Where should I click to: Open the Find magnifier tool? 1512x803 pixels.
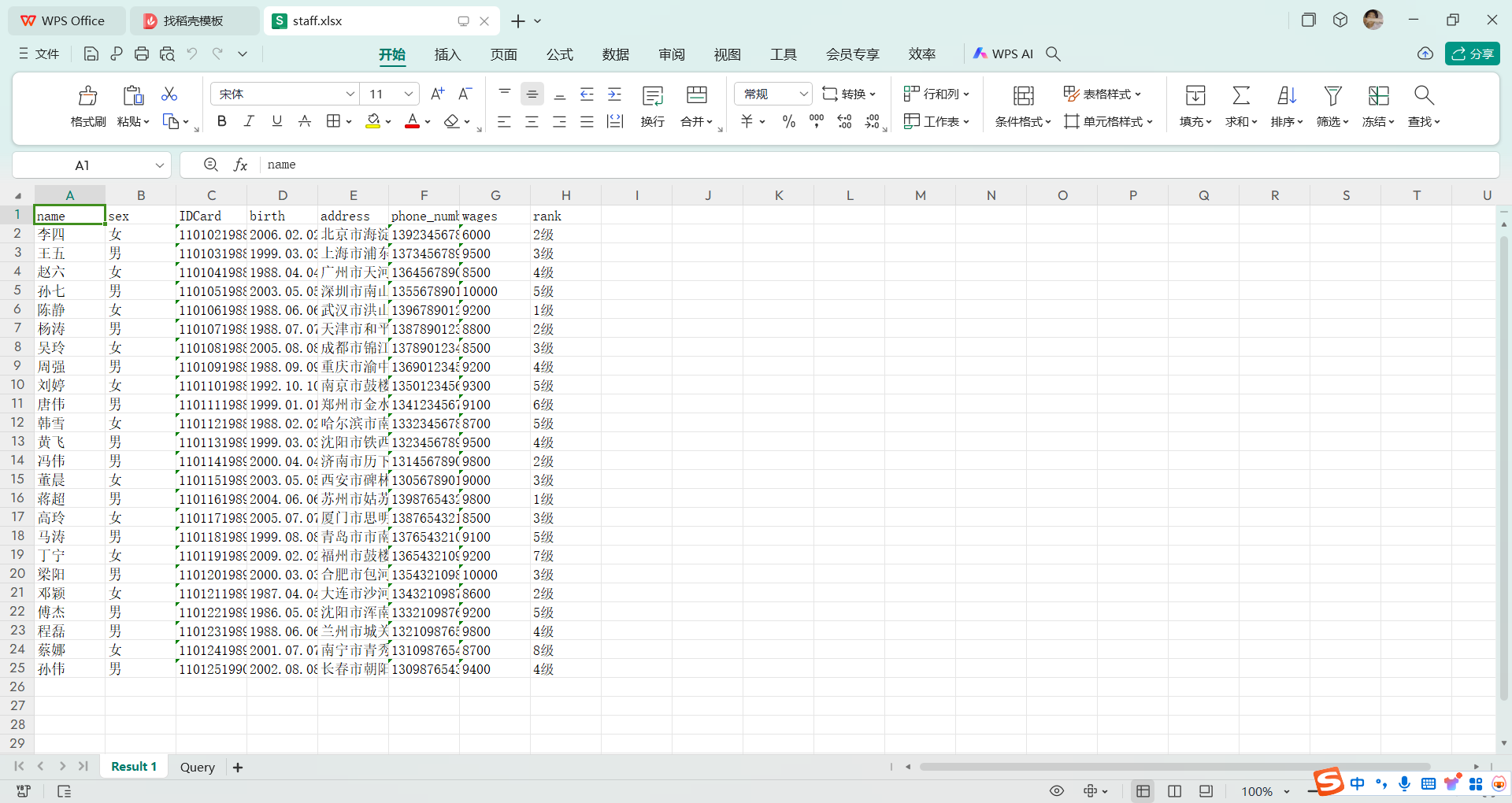1423,96
